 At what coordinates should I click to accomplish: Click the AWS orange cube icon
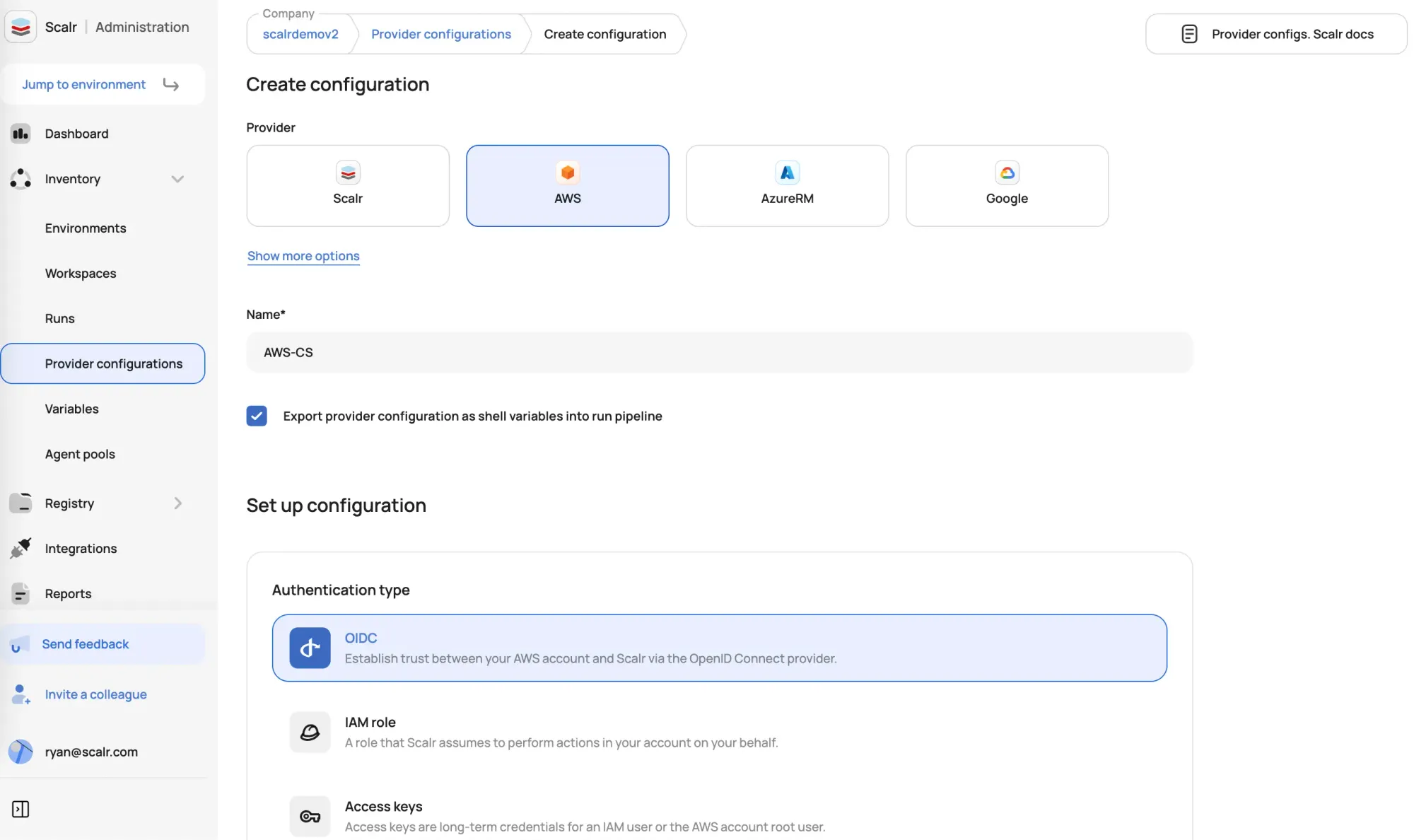[x=568, y=173]
